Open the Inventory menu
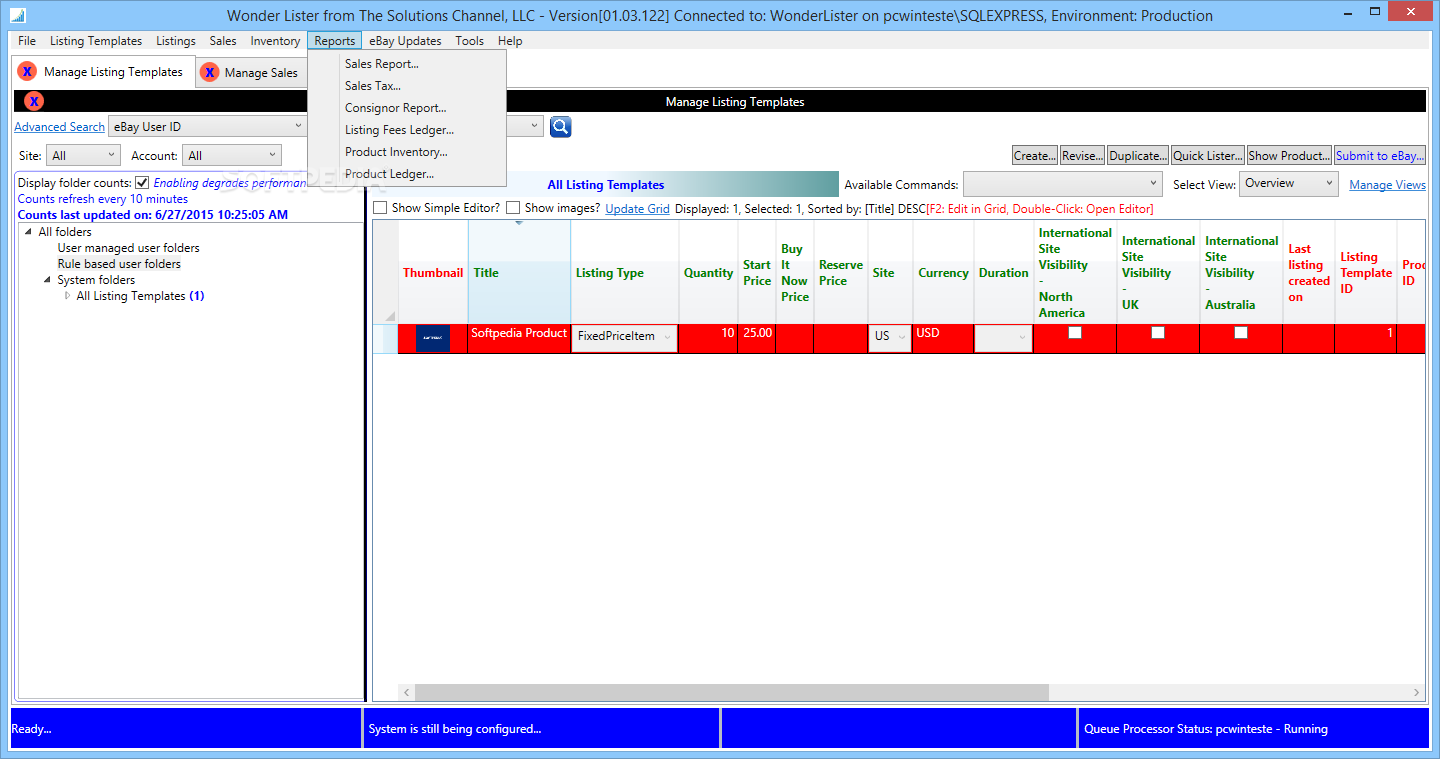The image size is (1440, 759). (275, 41)
